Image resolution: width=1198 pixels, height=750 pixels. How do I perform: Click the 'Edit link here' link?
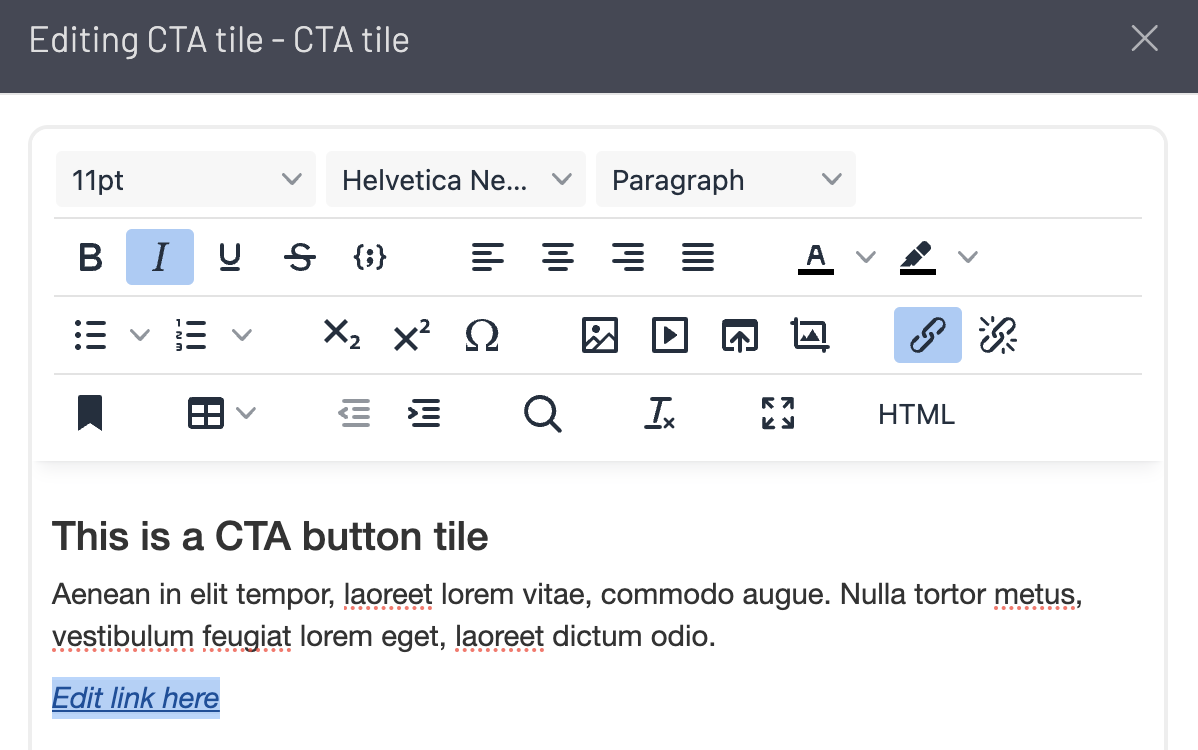[x=135, y=698]
